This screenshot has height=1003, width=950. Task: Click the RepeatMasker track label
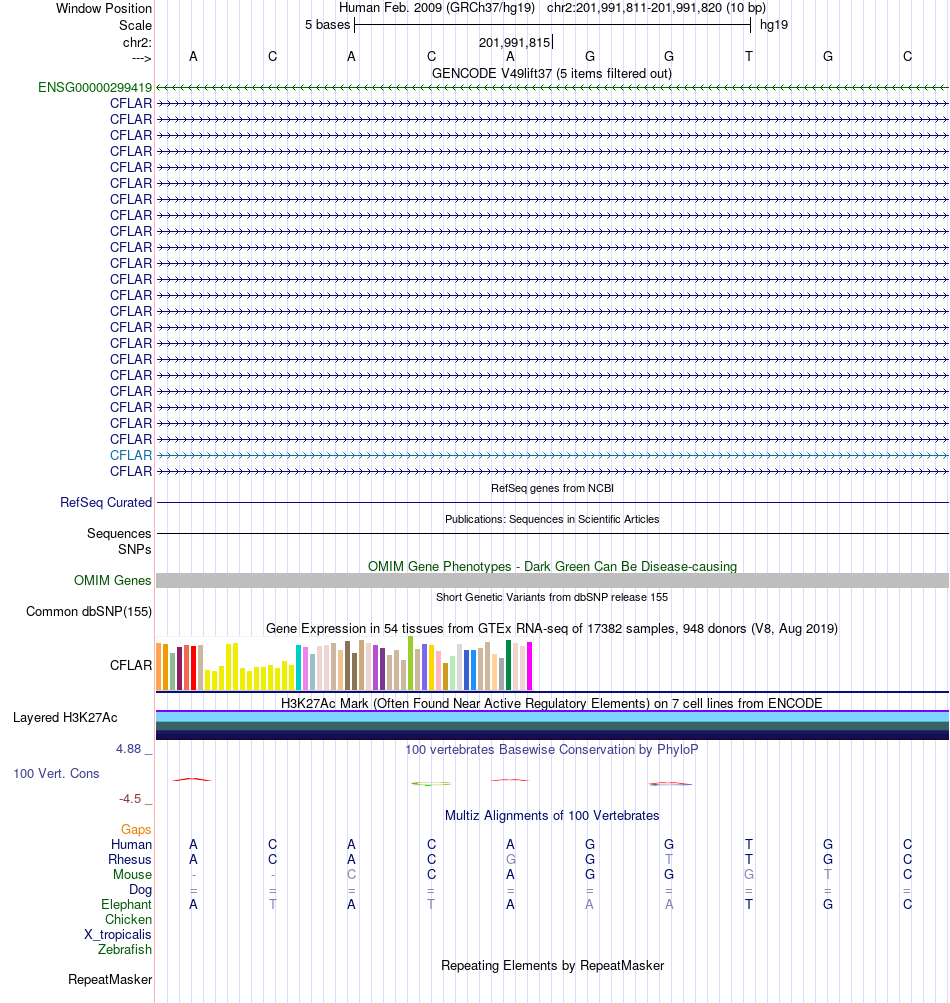tap(110, 980)
